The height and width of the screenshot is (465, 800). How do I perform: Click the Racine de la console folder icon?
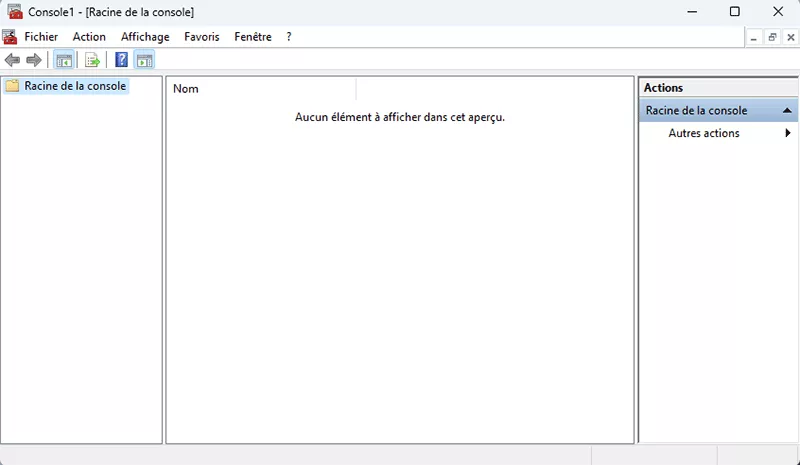pos(12,86)
